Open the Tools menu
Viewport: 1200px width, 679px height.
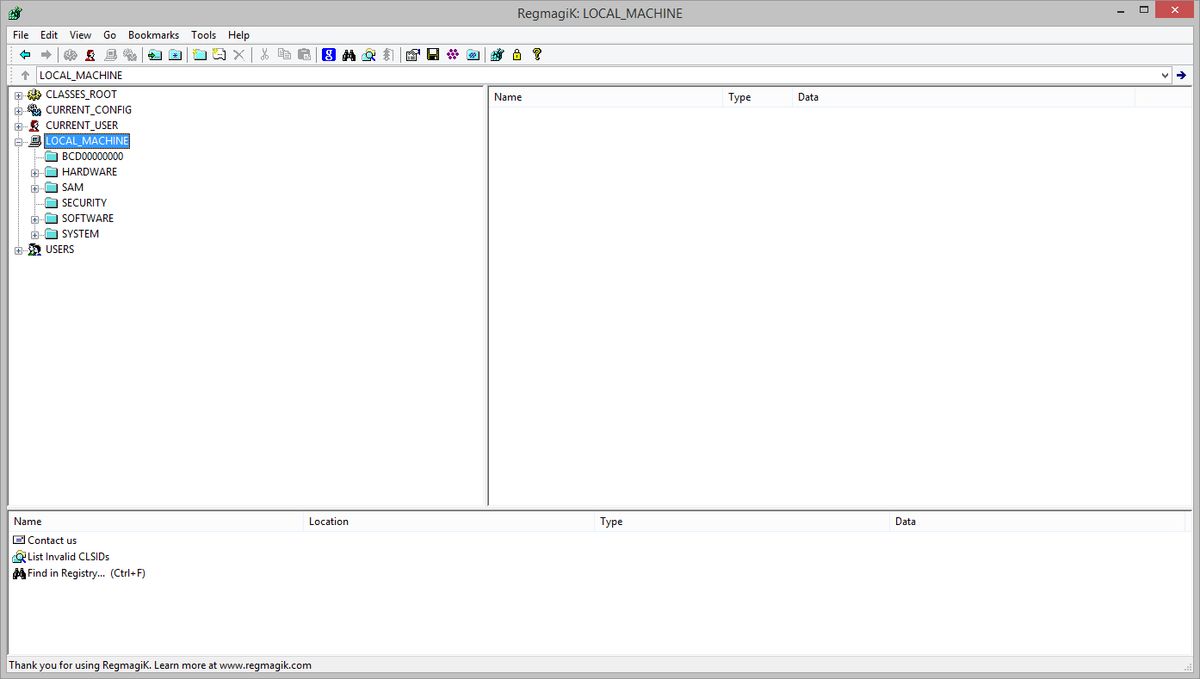pyautogui.click(x=203, y=35)
